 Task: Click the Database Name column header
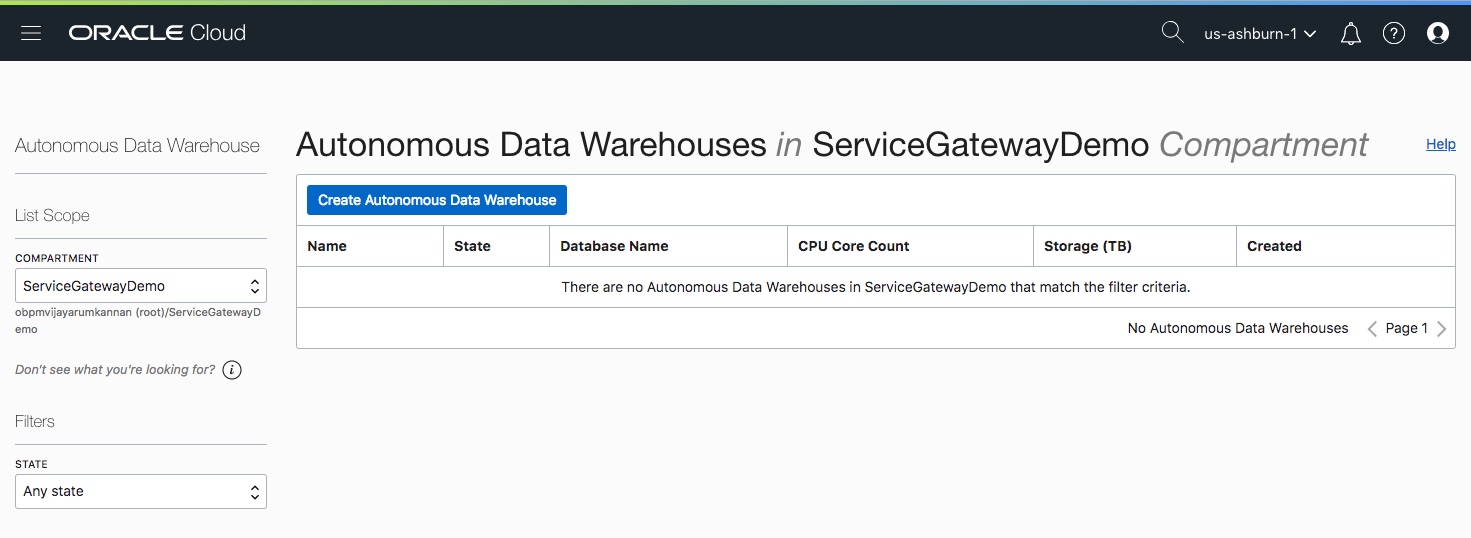click(614, 246)
